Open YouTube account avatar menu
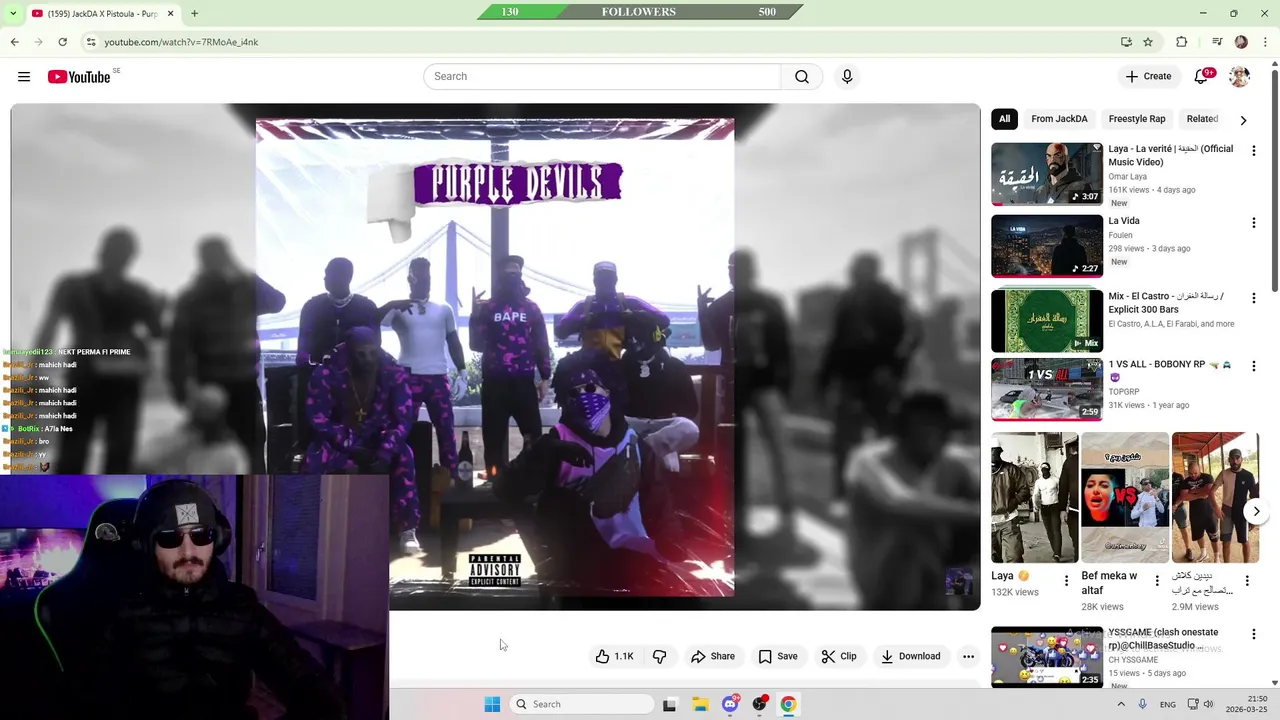1280x720 pixels. point(1239,77)
